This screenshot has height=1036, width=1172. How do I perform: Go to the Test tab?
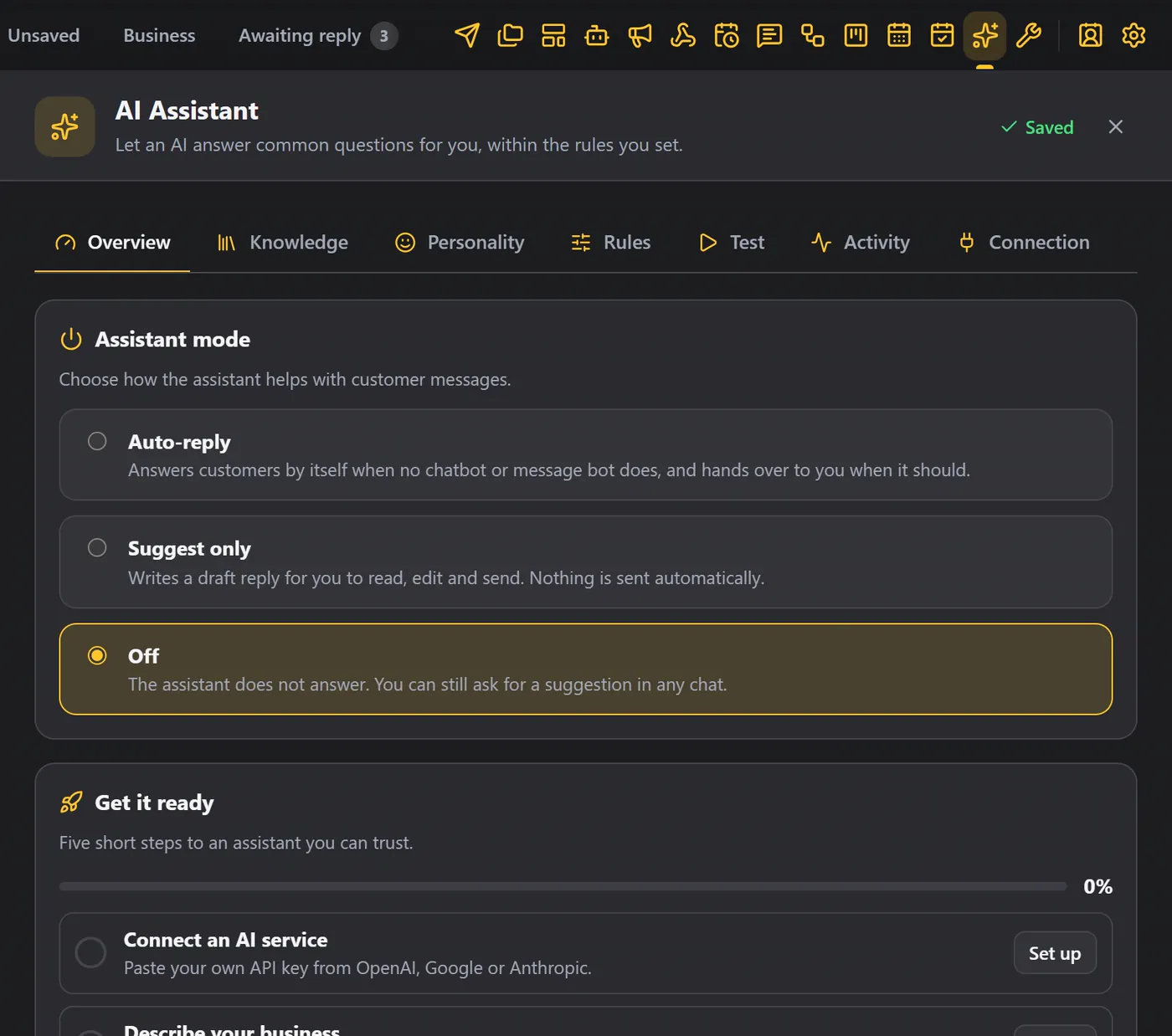click(x=732, y=243)
